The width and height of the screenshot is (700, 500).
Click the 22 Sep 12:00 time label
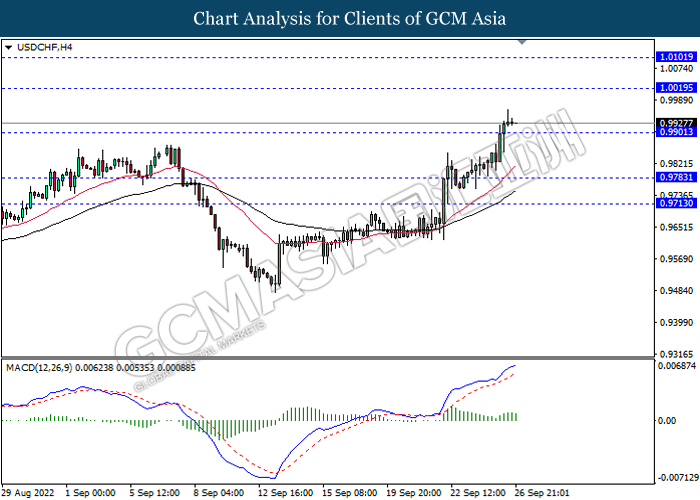click(478, 493)
